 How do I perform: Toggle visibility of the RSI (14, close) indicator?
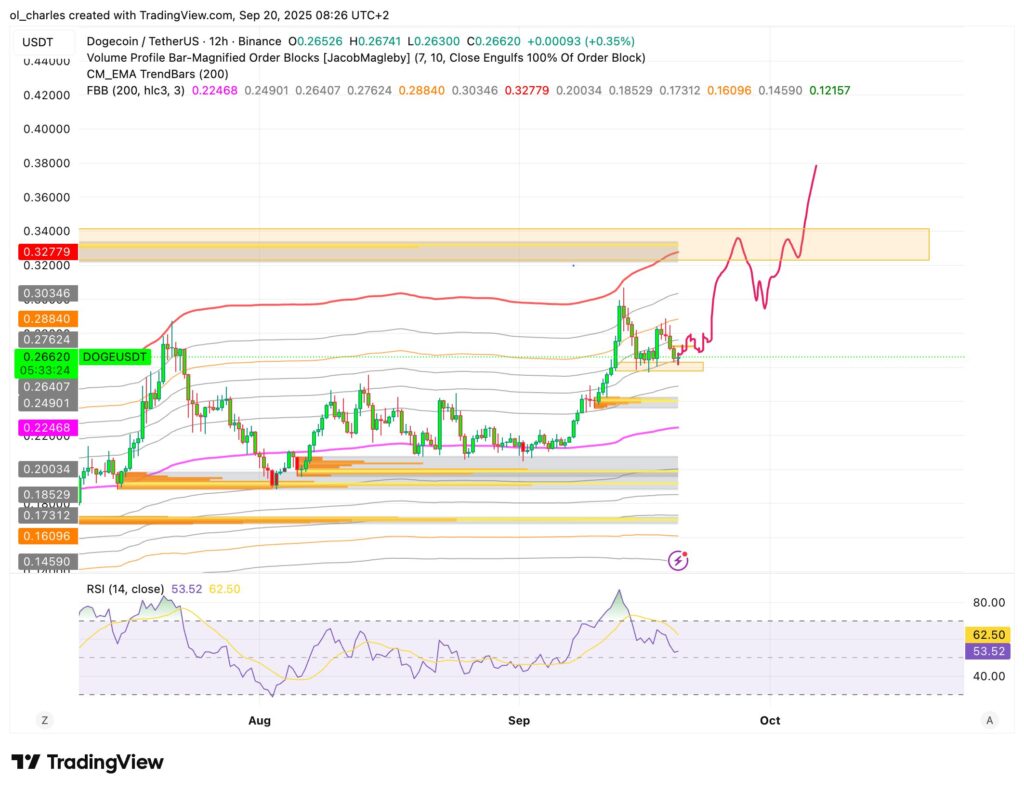point(128,589)
